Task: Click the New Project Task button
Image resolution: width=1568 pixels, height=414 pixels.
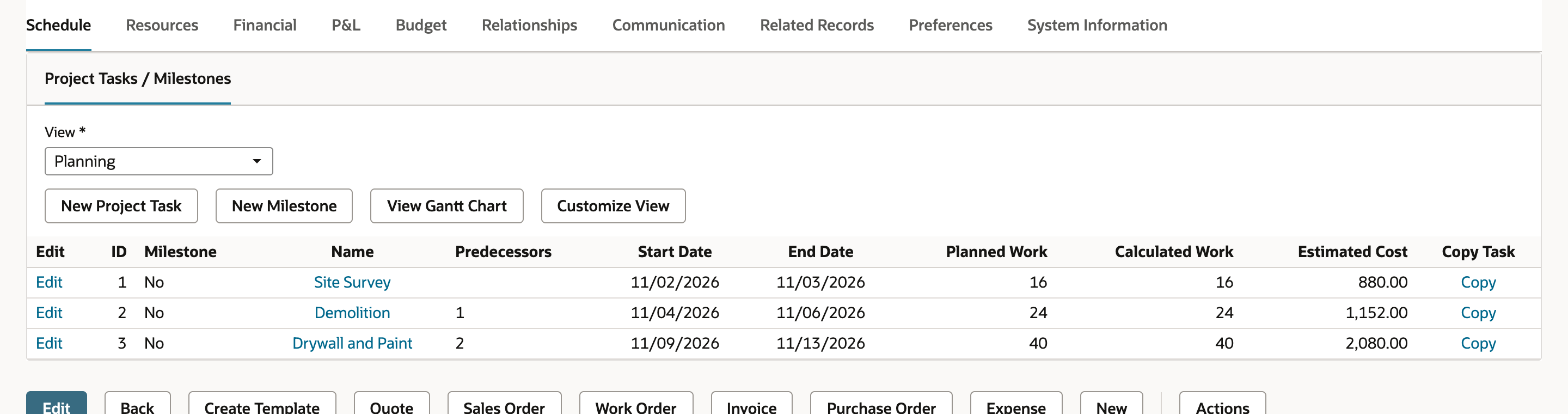Action: [x=121, y=206]
